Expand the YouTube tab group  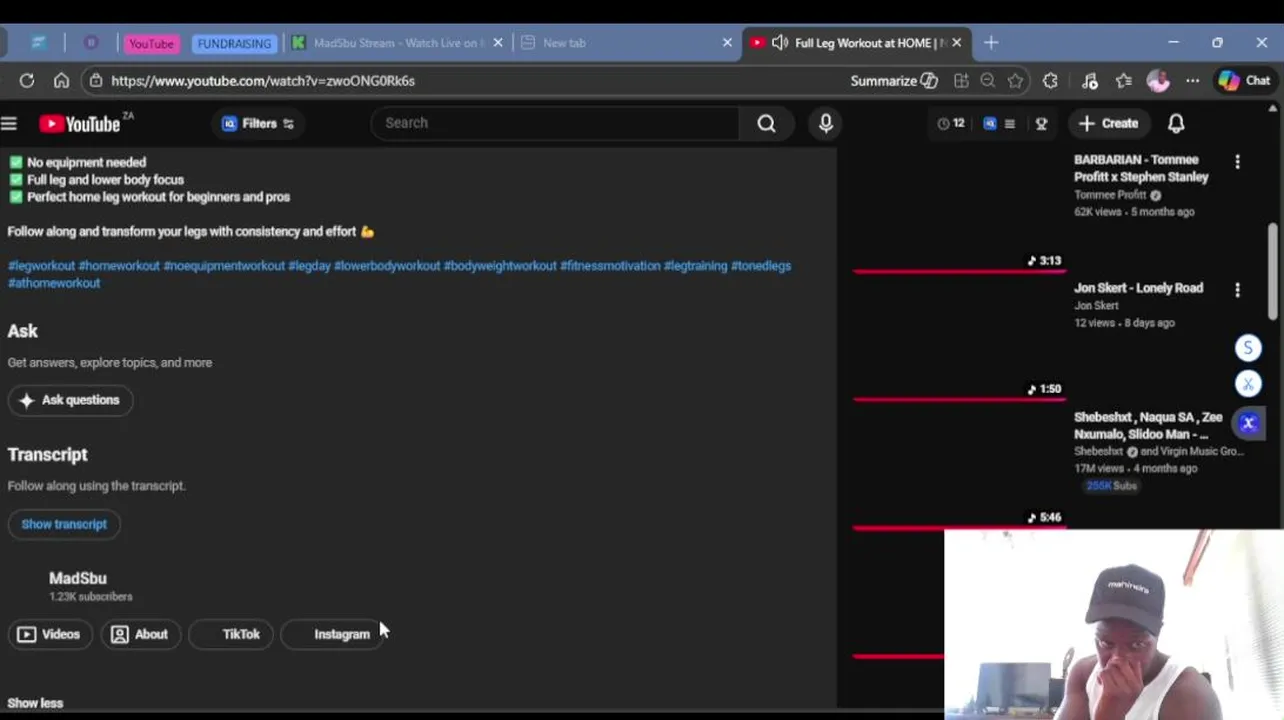point(151,43)
